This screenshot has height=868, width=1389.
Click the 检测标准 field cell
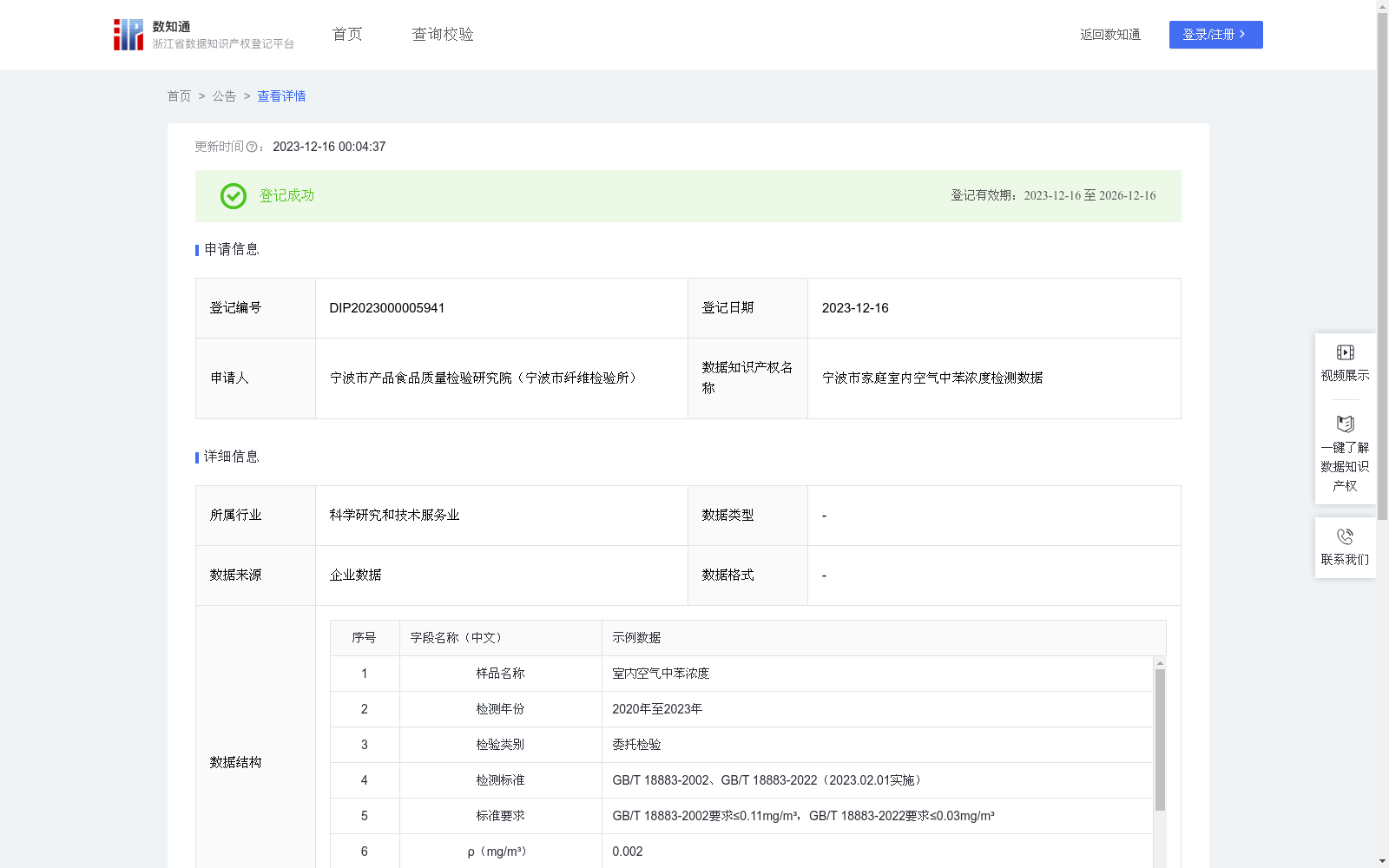(x=501, y=780)
